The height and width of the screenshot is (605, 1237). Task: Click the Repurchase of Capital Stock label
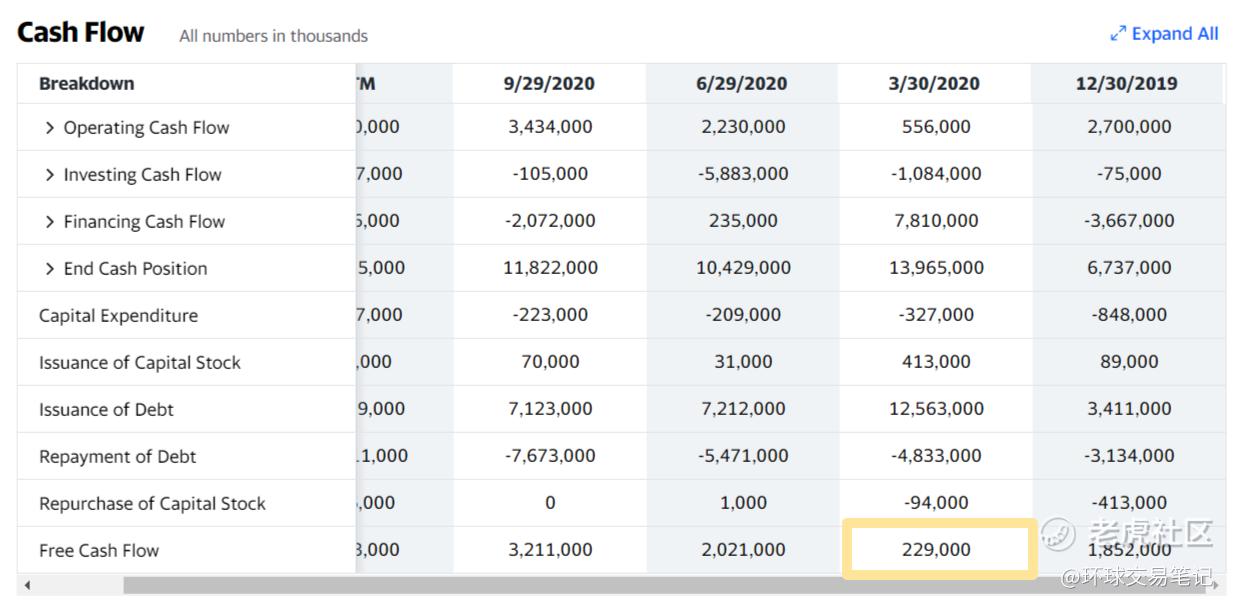[152, 504]
